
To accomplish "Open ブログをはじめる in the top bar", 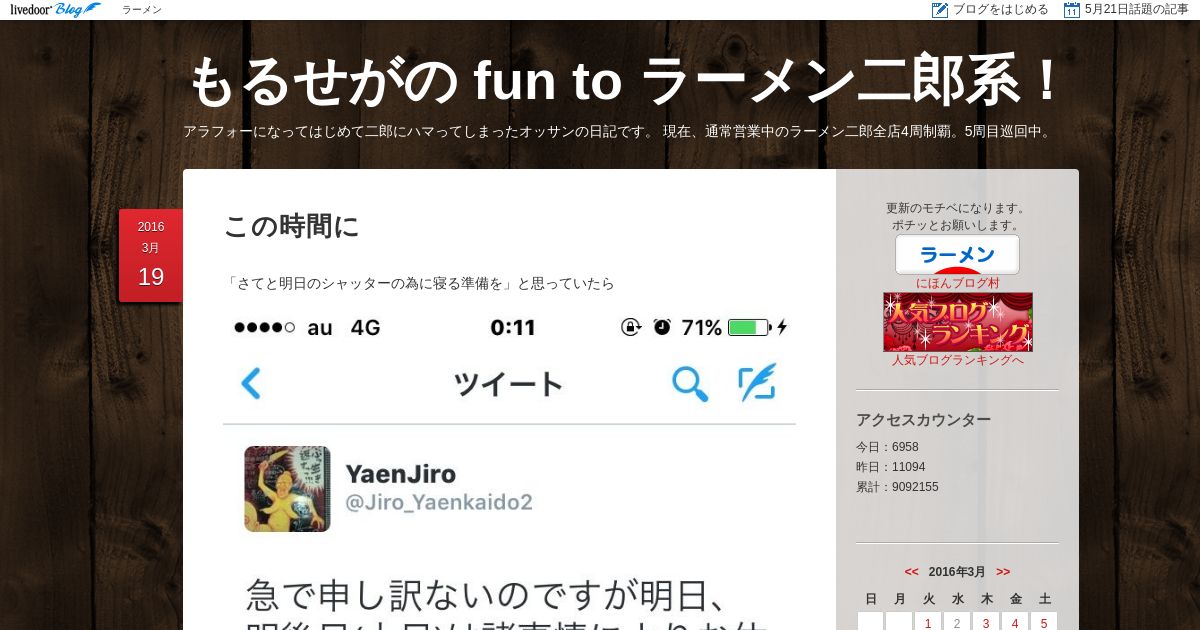I will [x=1000, y=10].
